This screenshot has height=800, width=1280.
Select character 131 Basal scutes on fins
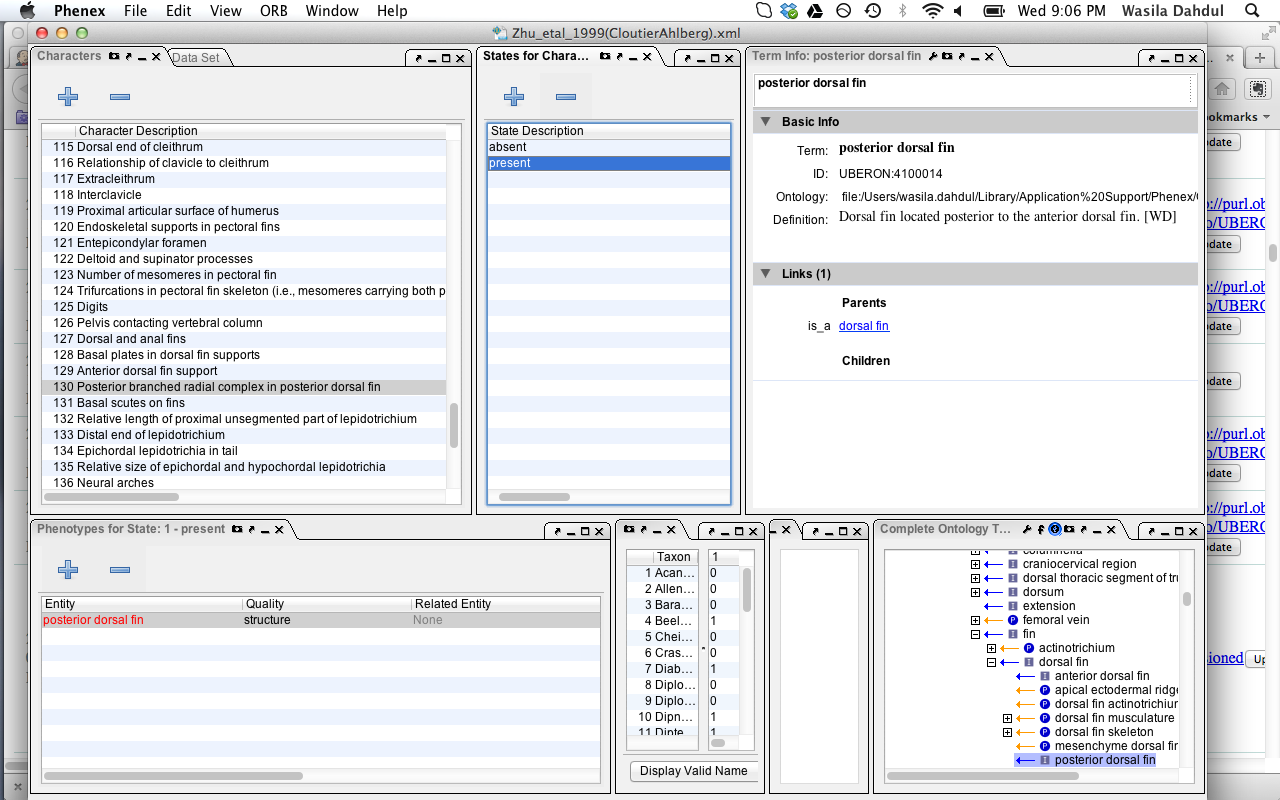pos(244,403)
